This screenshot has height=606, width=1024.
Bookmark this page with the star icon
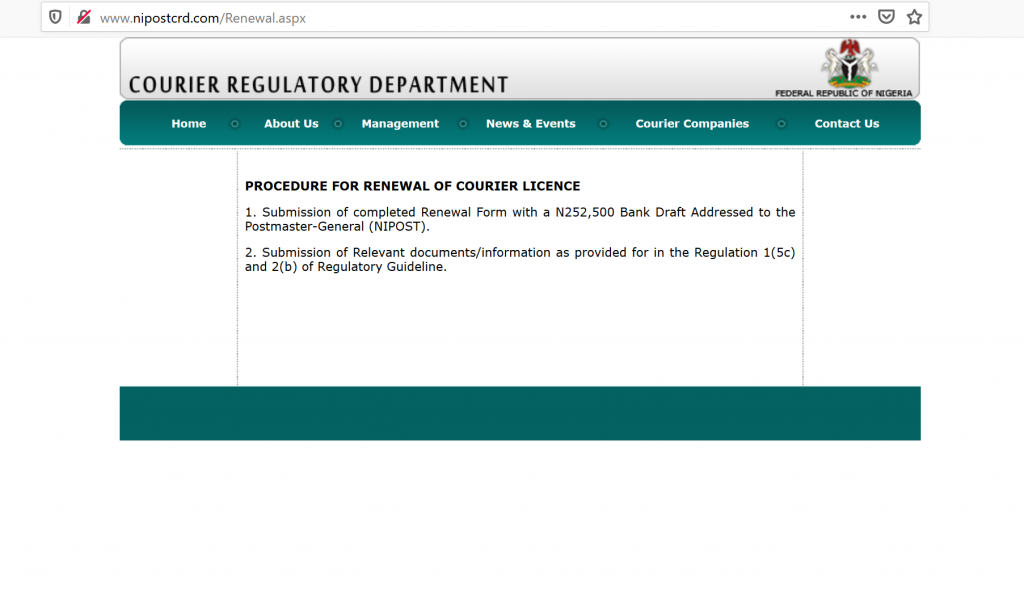coord(914,17)
